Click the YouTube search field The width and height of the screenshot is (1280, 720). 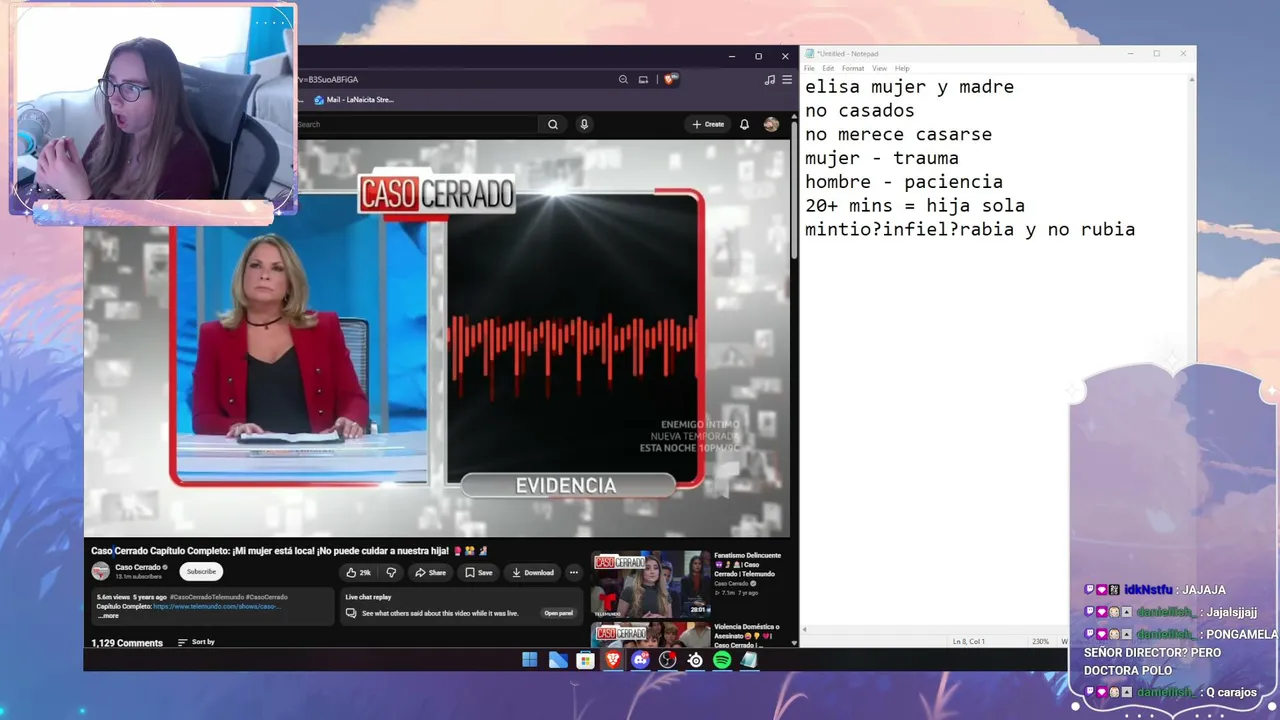pyautogui.click(x=418, y=124)
